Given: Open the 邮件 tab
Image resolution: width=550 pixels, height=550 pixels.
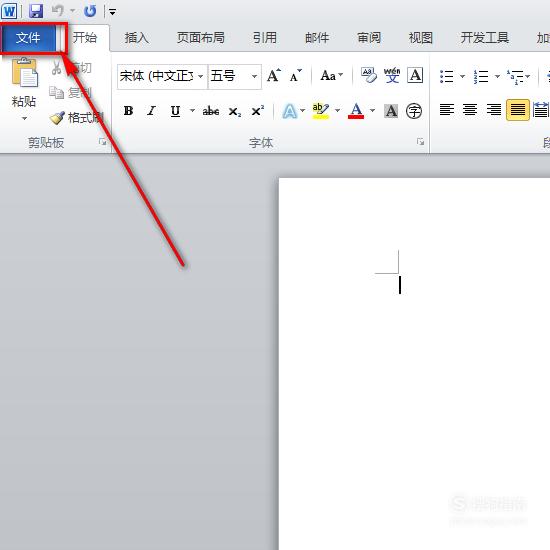Looking at the screenshot, I should point(317,38).
